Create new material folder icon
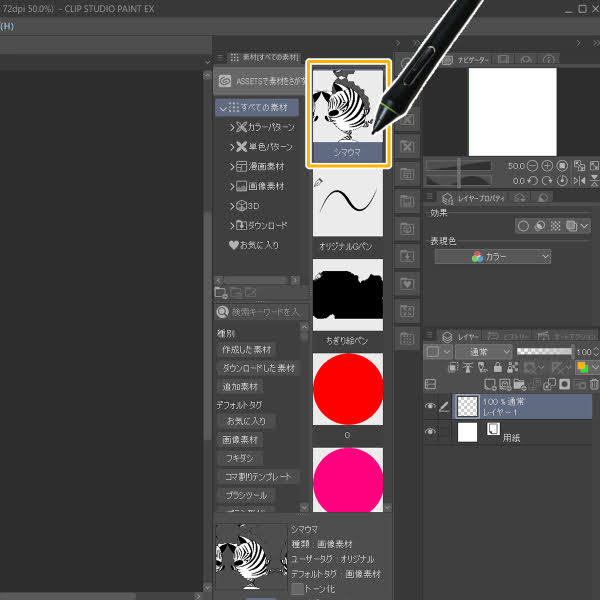 click(221, 293)
